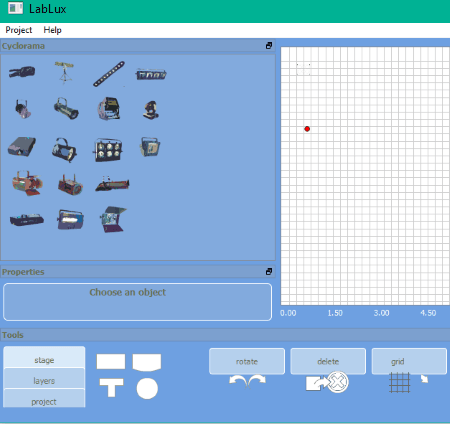The height and width of the screenshot is (424, 450).
Task: Click the LabLux application icon
Action: click(15, 8)
